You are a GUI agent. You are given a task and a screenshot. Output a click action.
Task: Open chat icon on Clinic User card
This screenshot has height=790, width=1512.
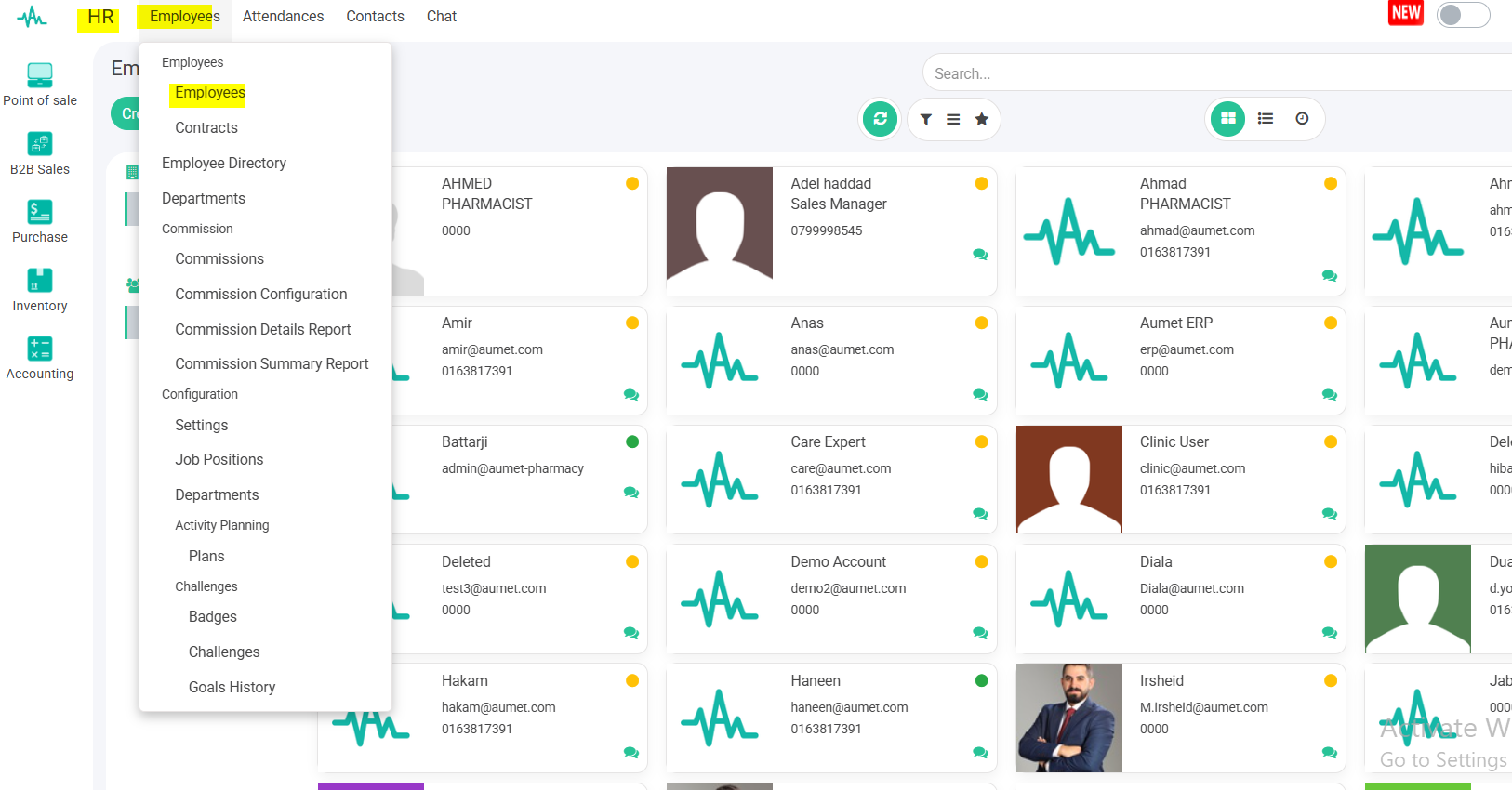point(1330,514)
